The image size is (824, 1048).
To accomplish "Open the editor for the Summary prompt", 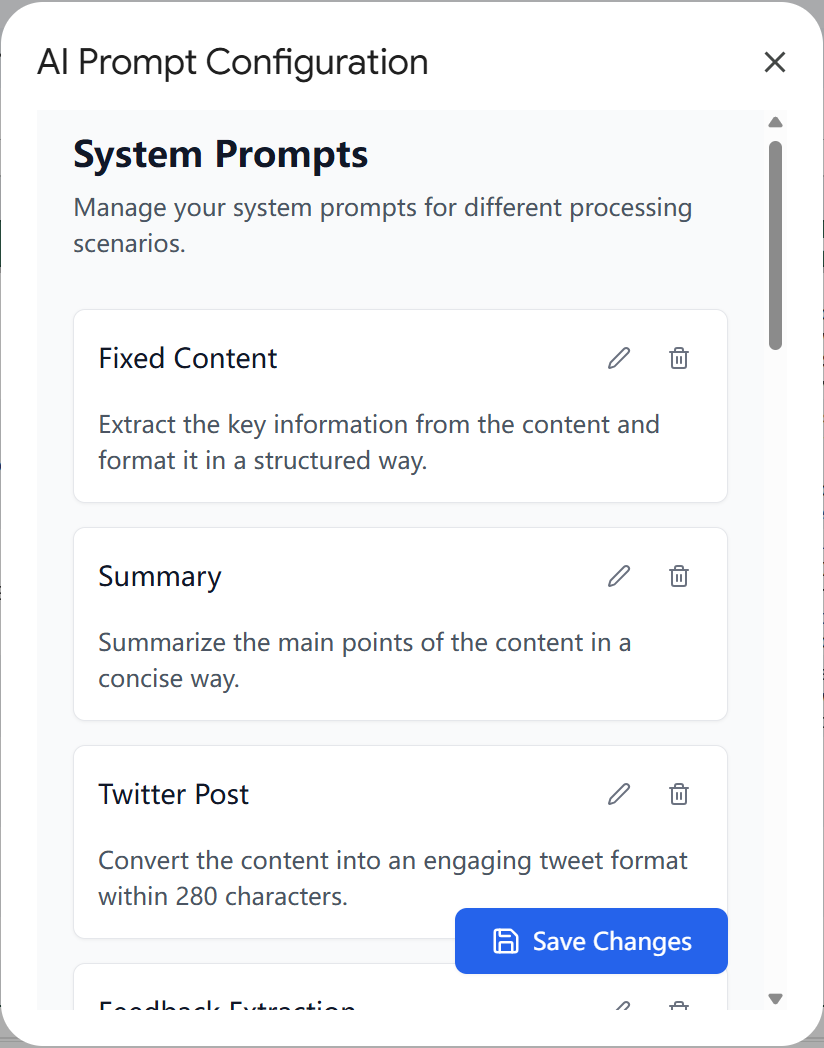I will (619, 576).
